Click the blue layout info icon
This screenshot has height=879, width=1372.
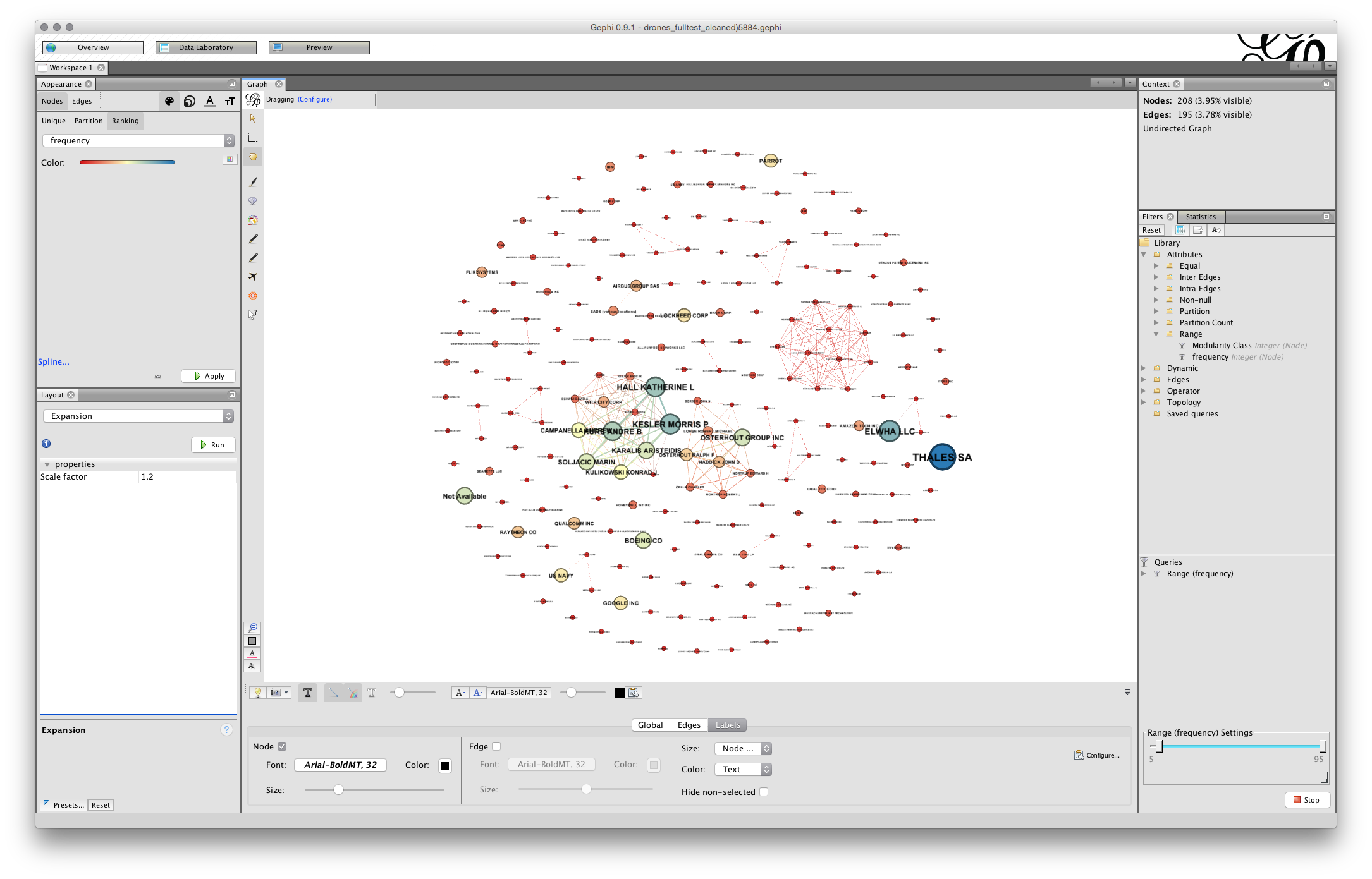tap(46, 444)
